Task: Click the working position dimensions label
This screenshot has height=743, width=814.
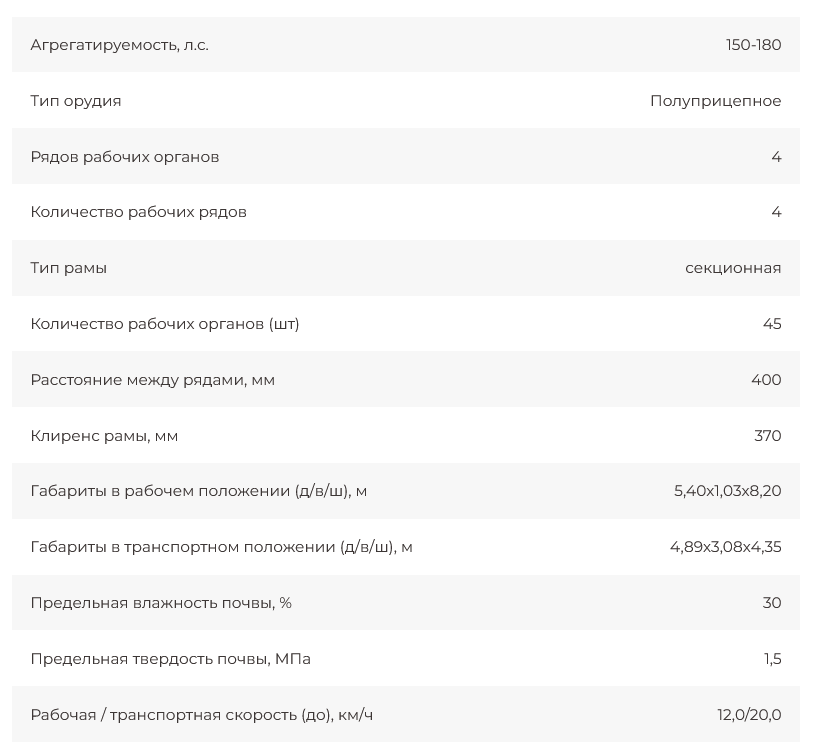Action: (199, 491)
